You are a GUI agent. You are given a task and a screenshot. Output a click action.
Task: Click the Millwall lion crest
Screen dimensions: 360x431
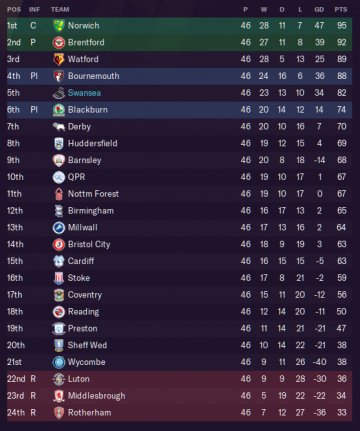tap(59, 228)
